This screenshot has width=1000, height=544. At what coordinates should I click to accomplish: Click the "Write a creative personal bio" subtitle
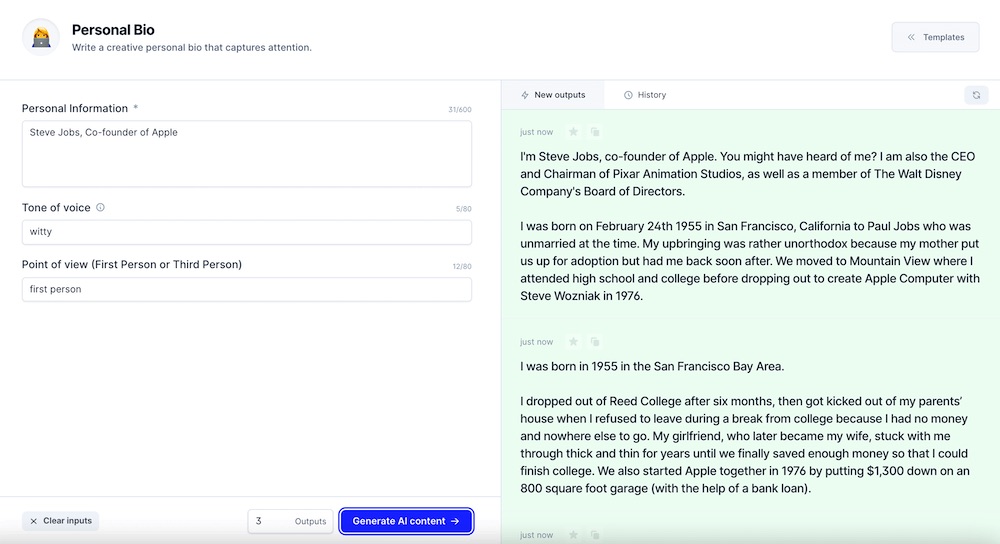pos(191,47)
